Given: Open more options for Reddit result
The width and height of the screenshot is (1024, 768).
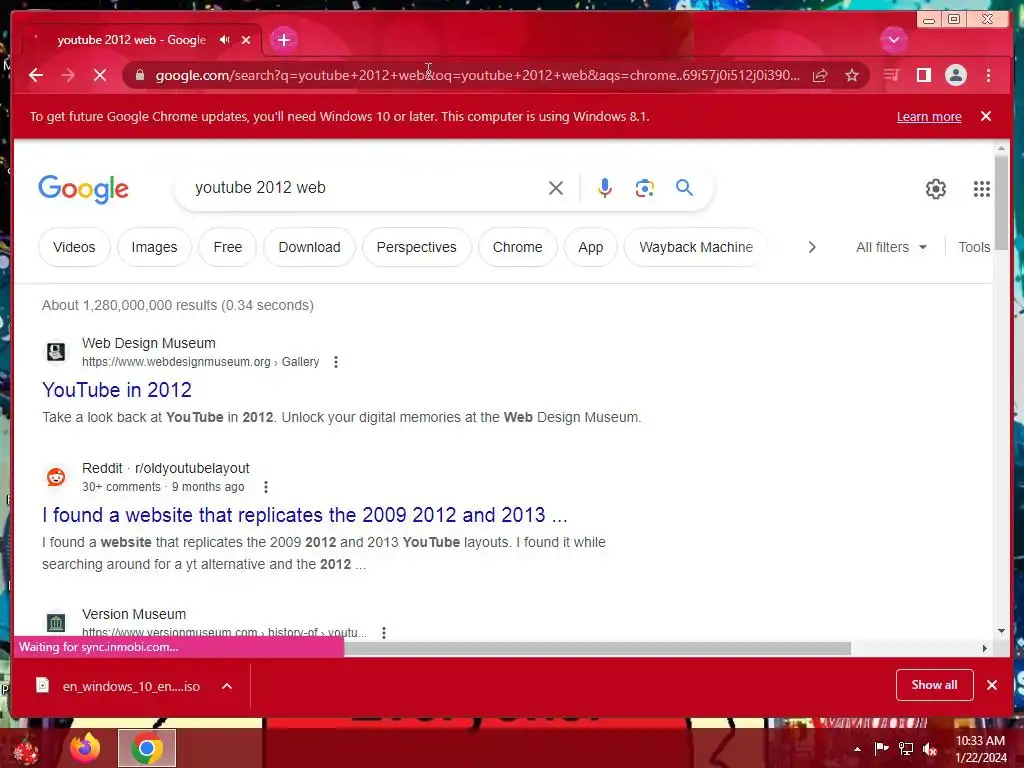Looking at the screenshot, I should 265,487.
